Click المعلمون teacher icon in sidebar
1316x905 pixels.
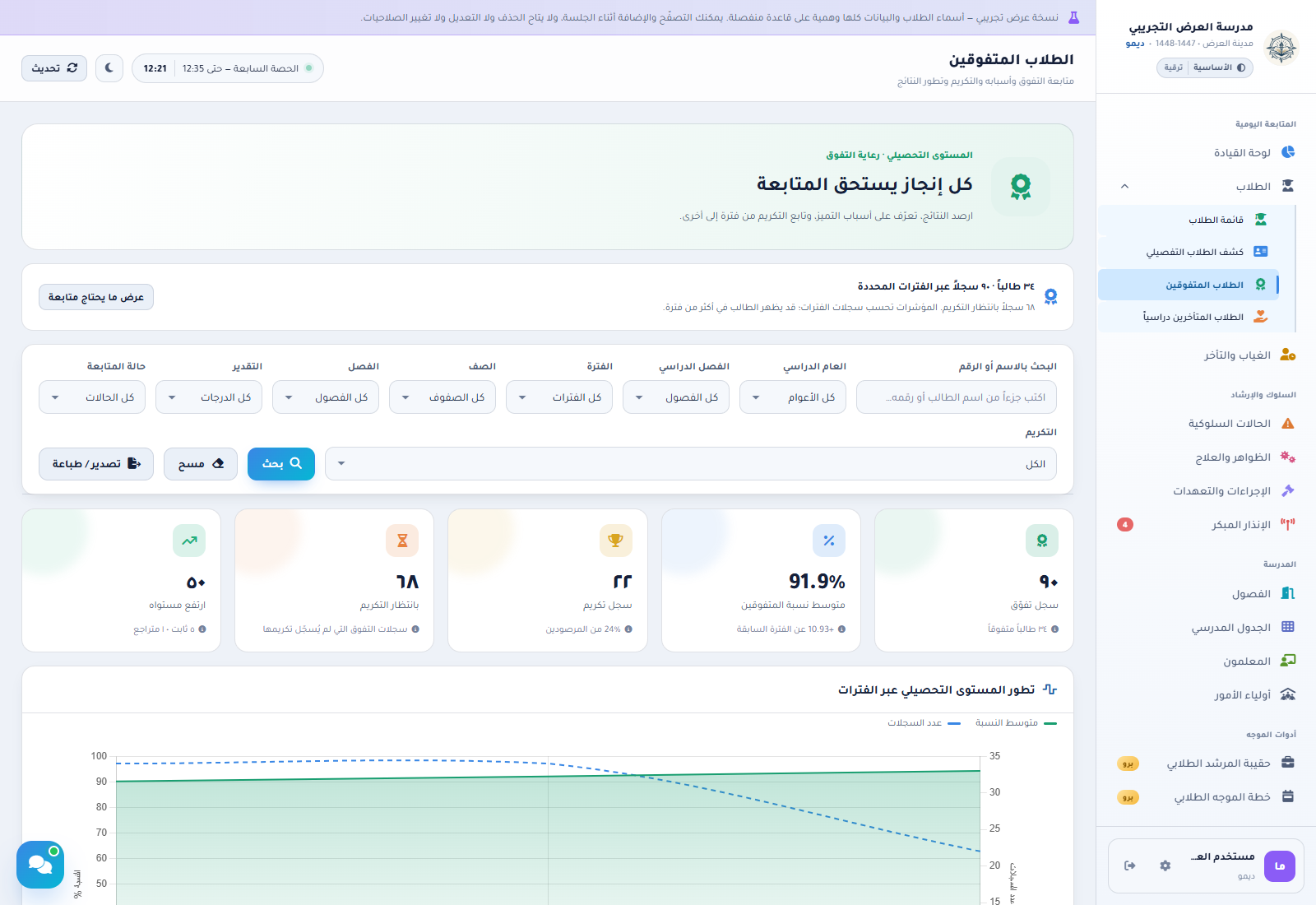tap(1288, 661)
